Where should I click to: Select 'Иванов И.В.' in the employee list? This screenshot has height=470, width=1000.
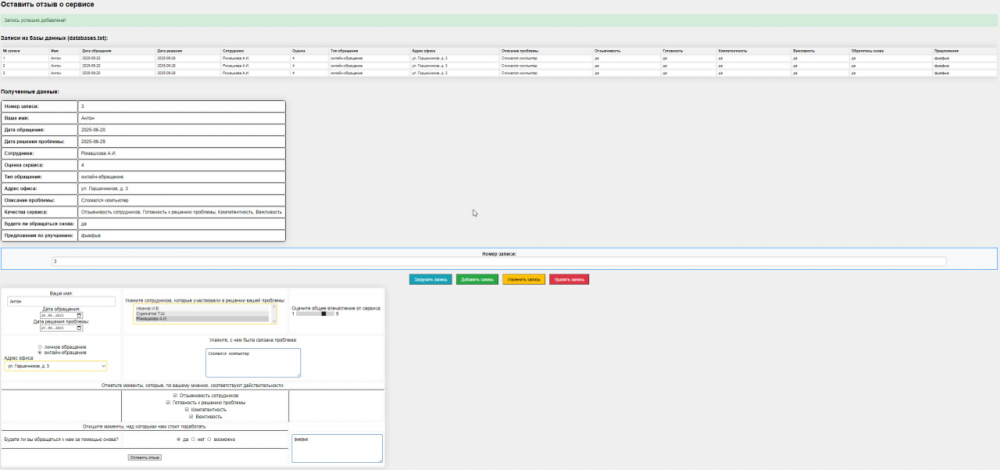[202, 309]
